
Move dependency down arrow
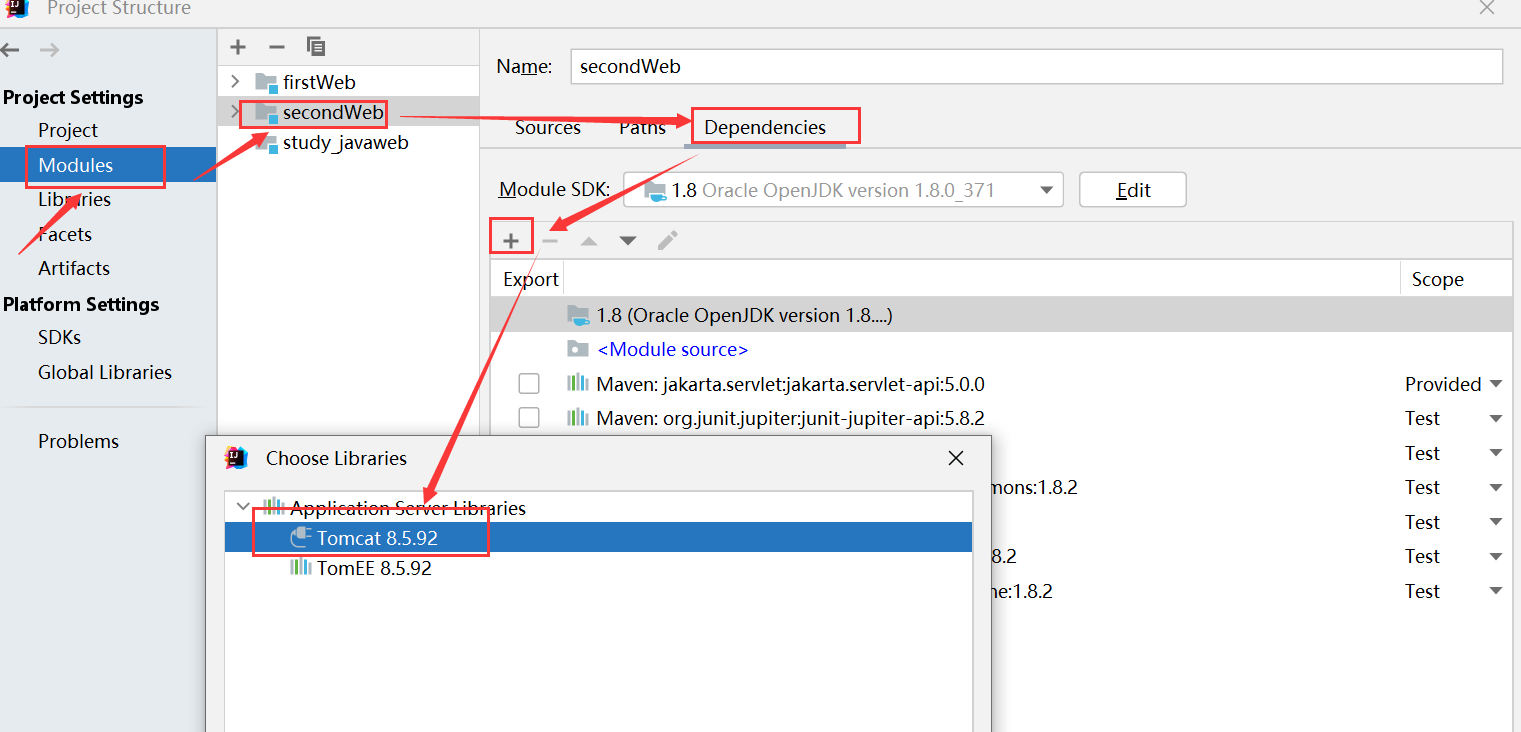[628, 241]
